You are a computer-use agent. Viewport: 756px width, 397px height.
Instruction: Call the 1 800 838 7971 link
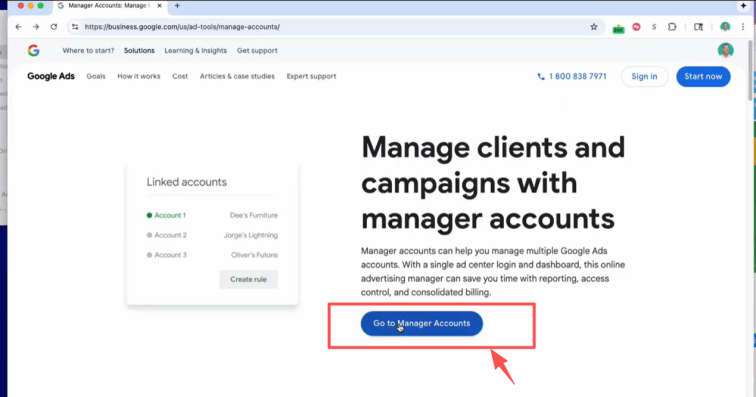pyautogui.click(x=572, y=76)
